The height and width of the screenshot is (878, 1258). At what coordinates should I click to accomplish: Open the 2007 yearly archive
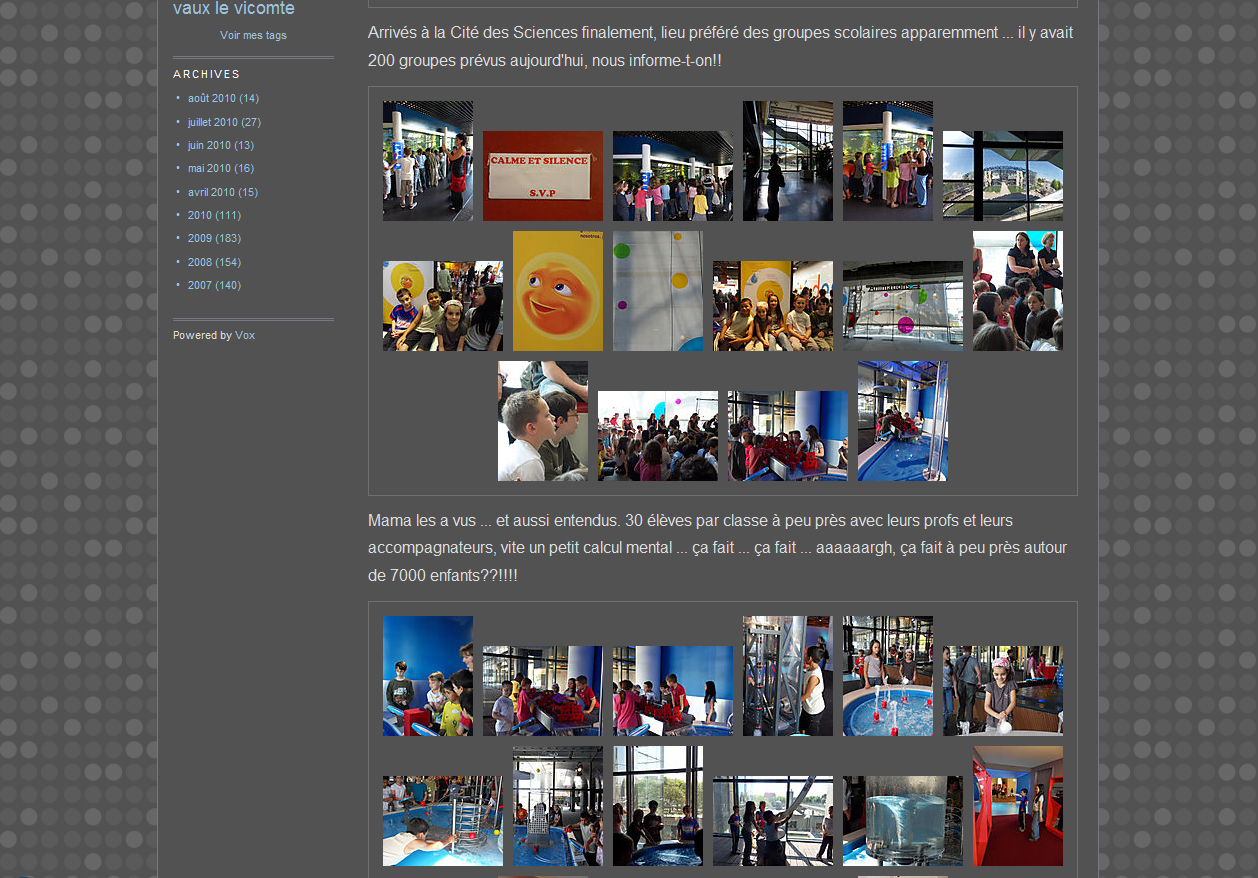click(x=200, y=285)
